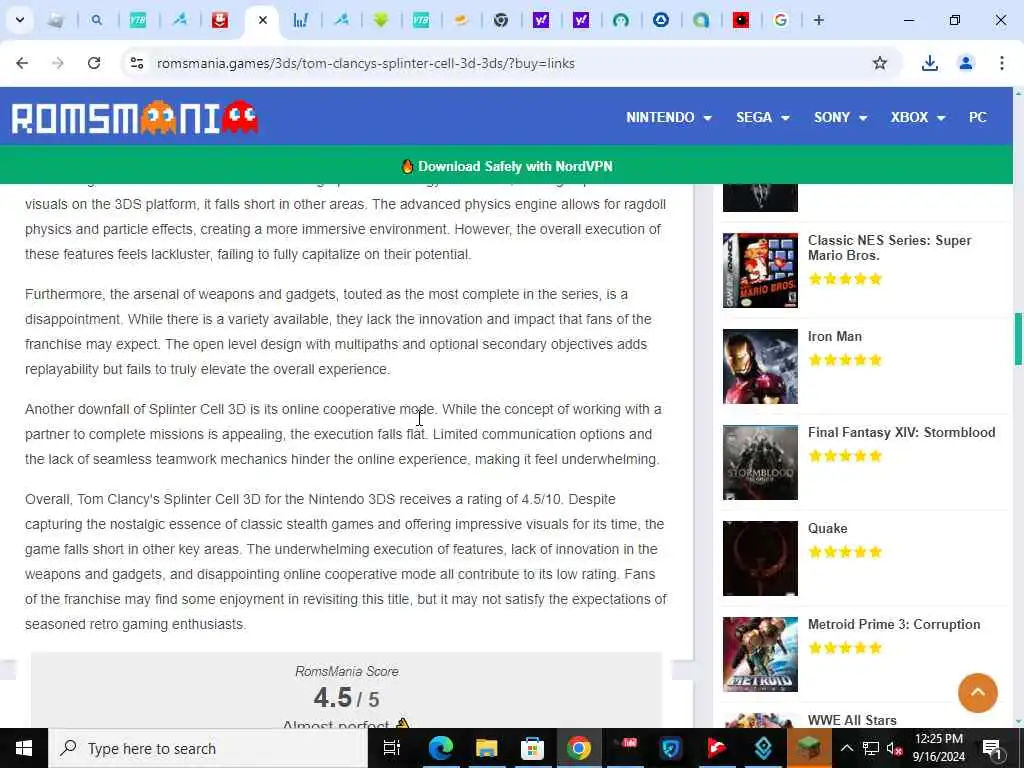Open the Minecraft block taskbar icon
This screenshot has height=768, width=1024.
809,748
